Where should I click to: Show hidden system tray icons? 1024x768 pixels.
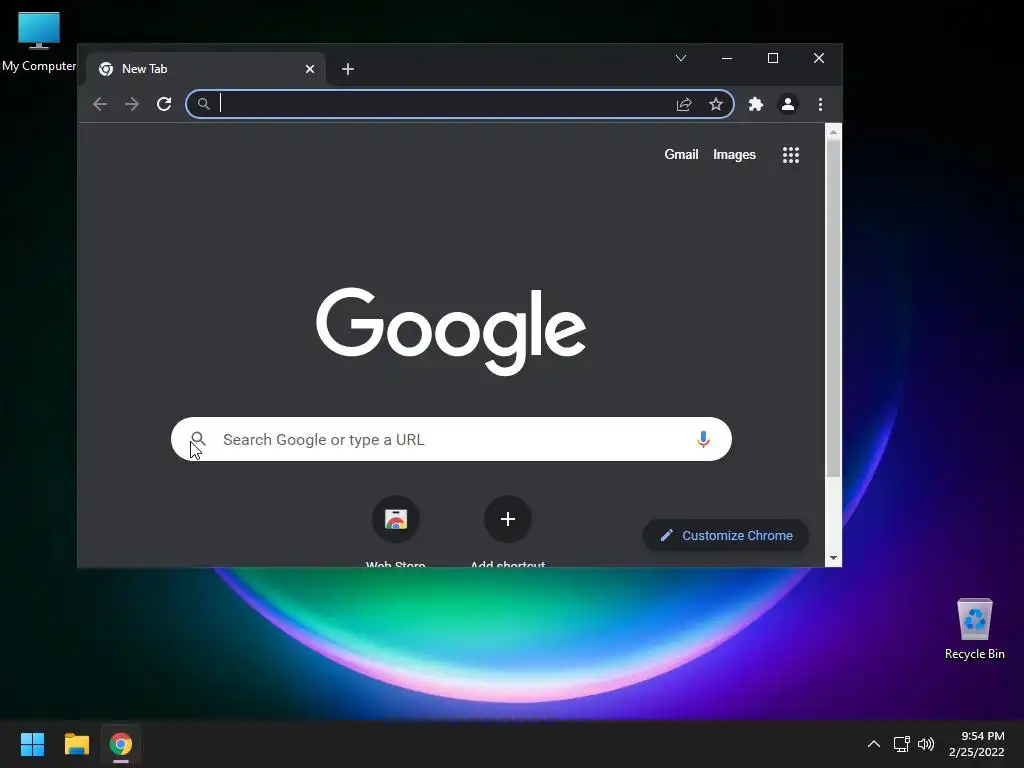pyautogui.click(x=873, y=744)
